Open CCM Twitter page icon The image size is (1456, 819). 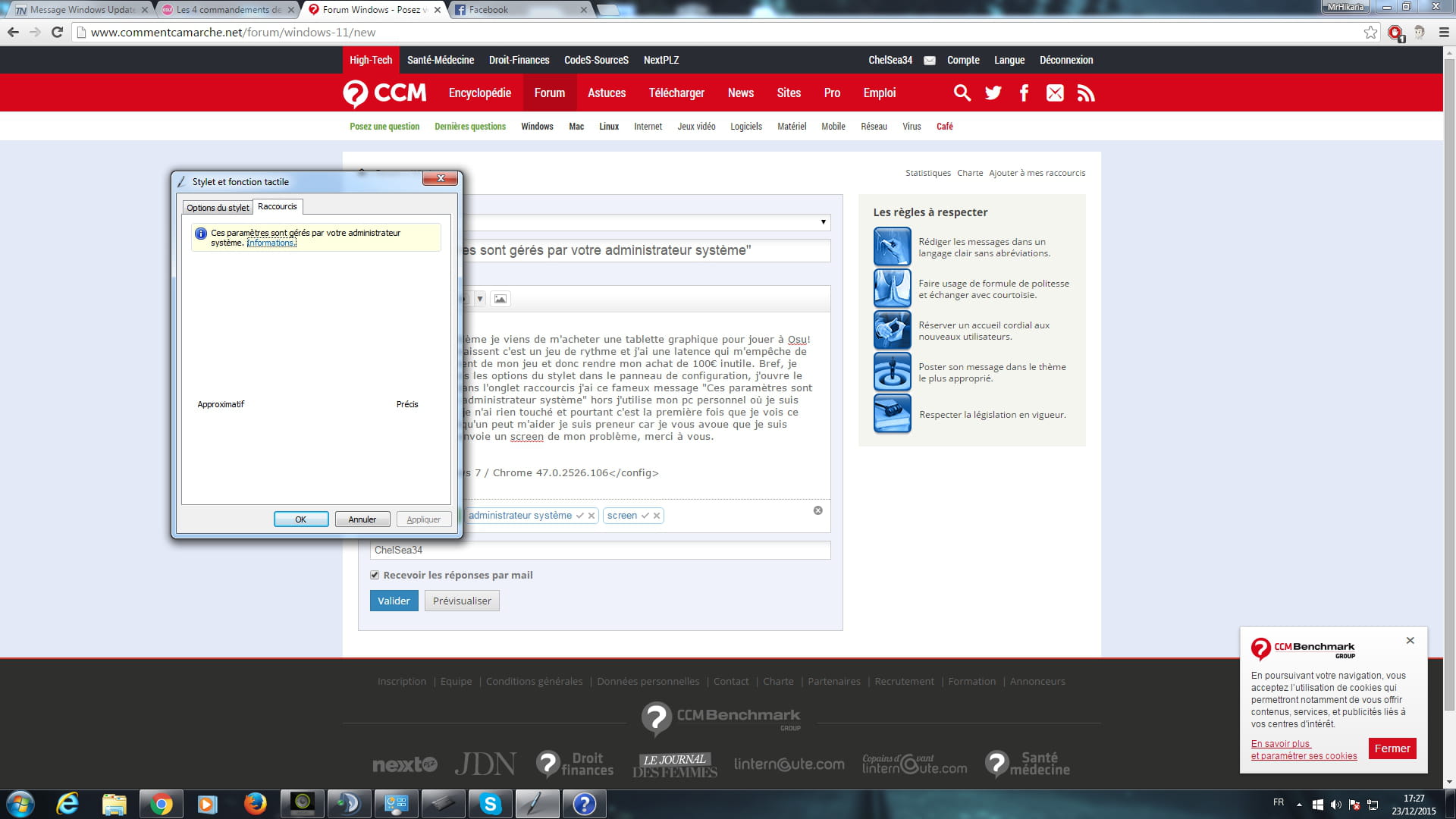[993, 93]
